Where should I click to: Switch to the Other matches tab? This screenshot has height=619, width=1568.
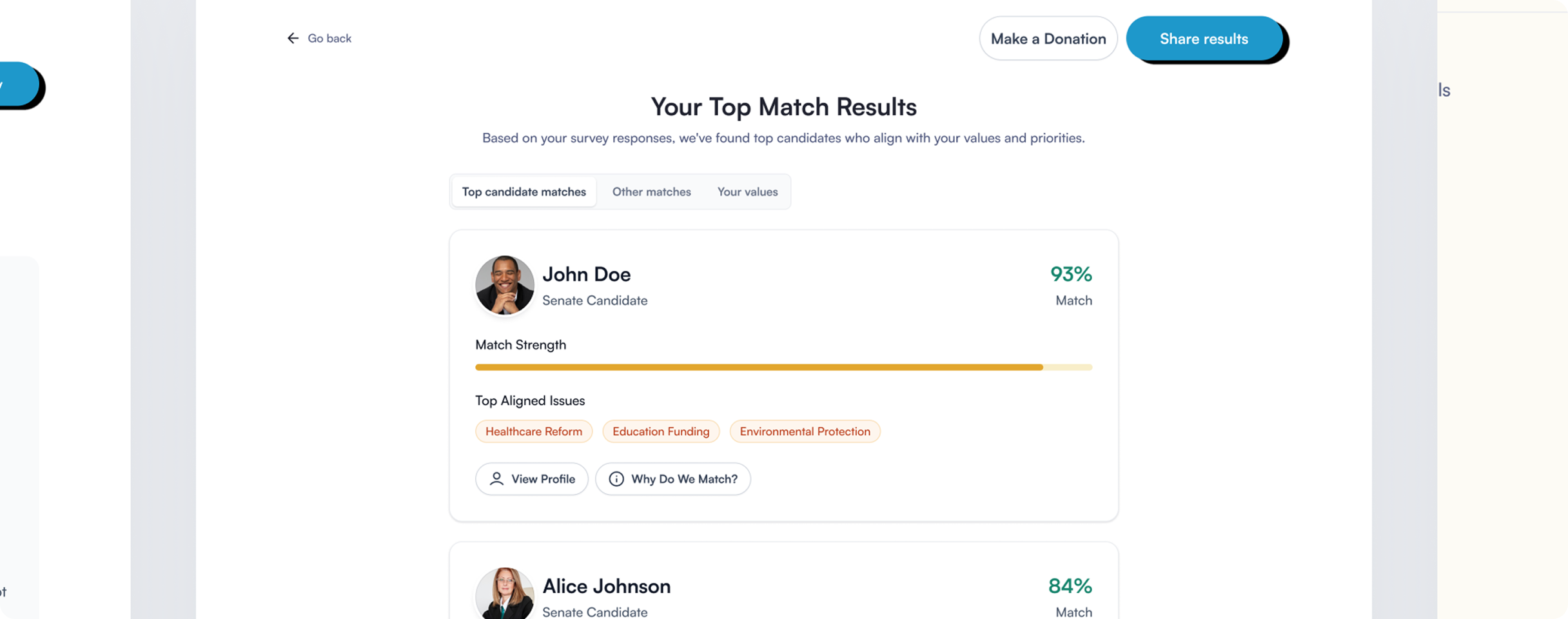tap(651, 192)
